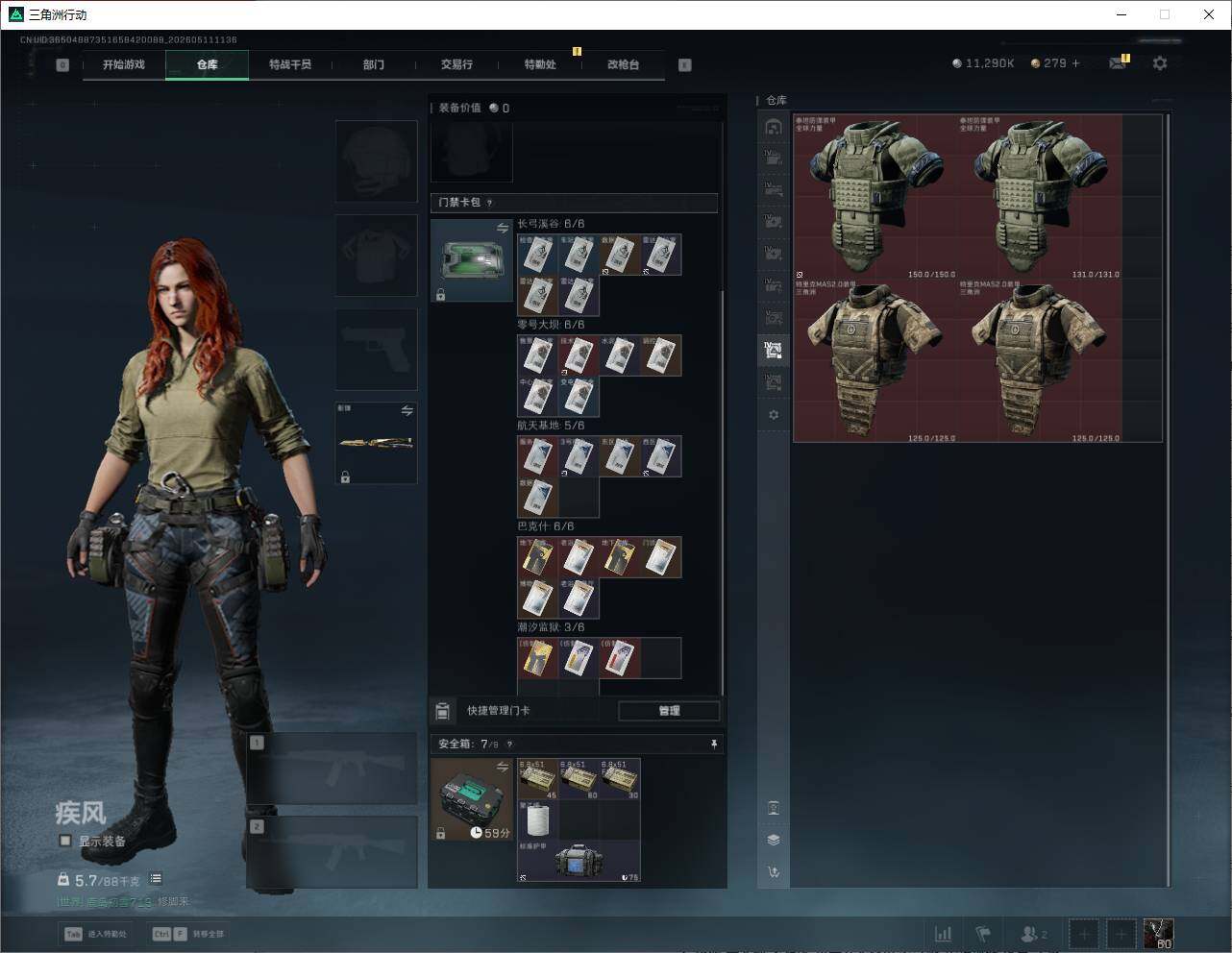Image resolution: width=1232 pixels, height=953 pixels.
Task: Select the 6.8x51 ammo stack of 60
Action: click(579, 779)
